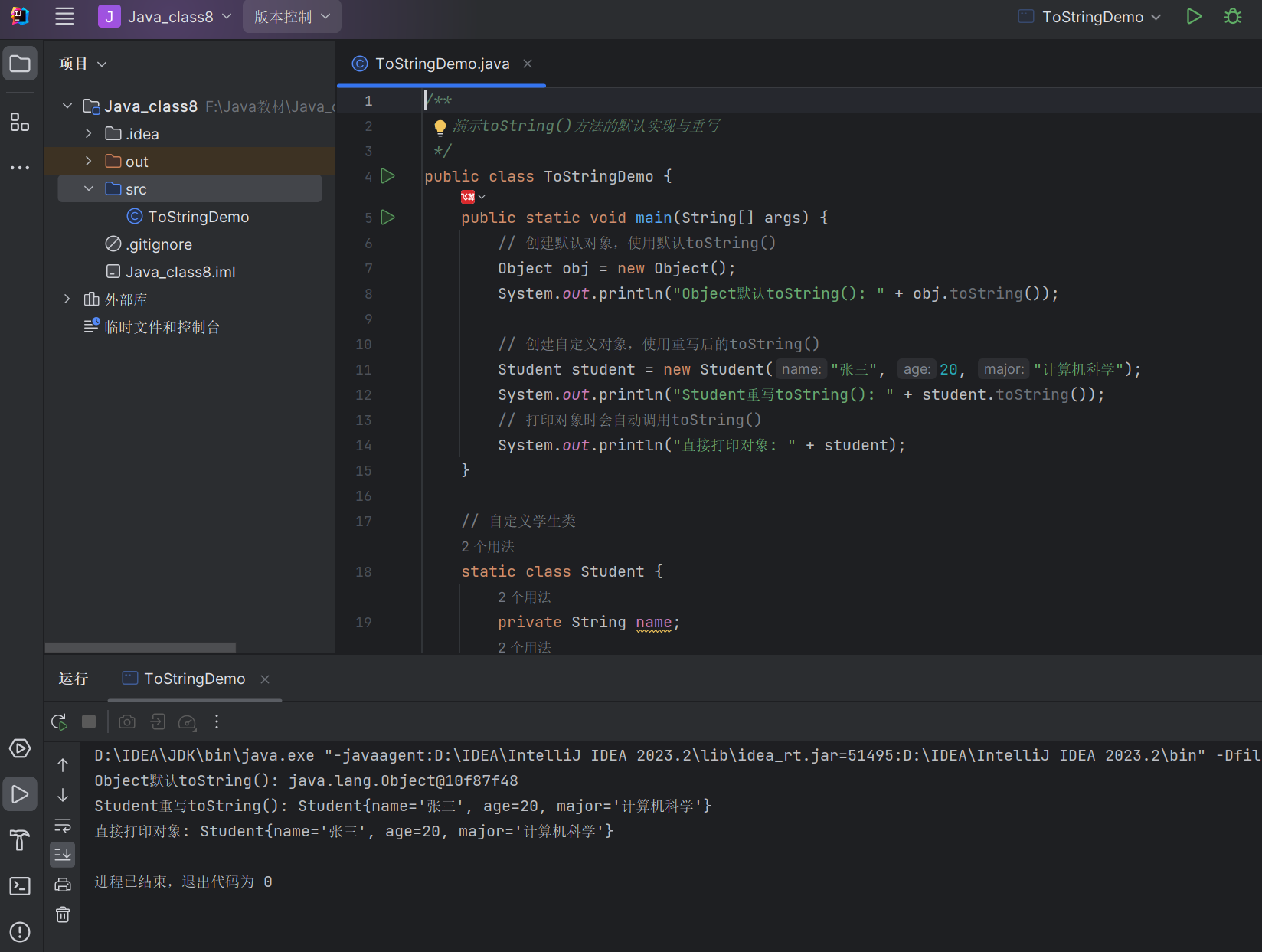The height and width of the screenshot is (952, 1262).
Task: Collapse the src folder
Action: [89, 189]
